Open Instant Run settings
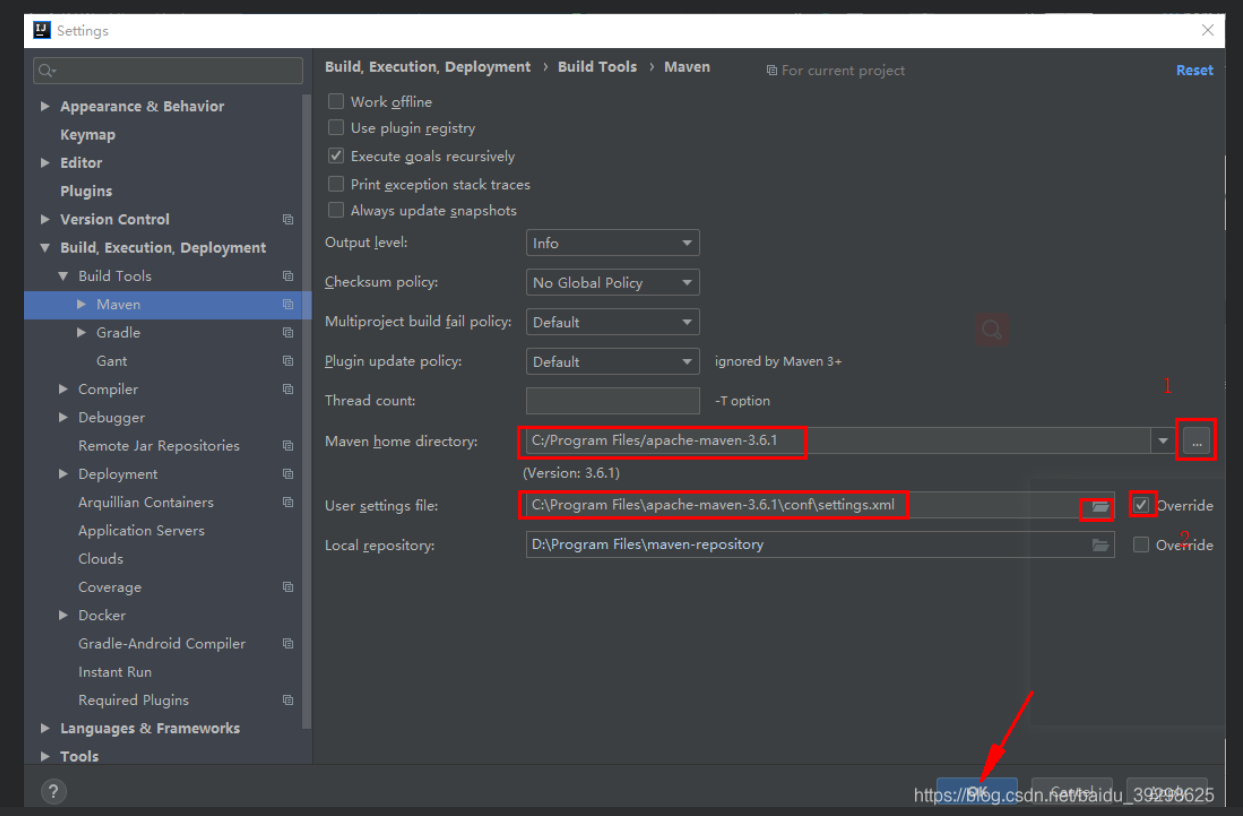The image size is (1243, 816). point(115,672)
